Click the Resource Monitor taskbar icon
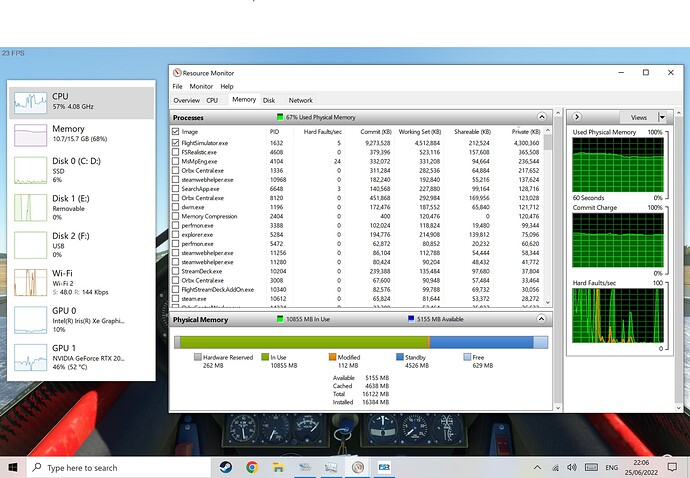The height and width of the screenshot is (478, 690). (x=358, y=467)
